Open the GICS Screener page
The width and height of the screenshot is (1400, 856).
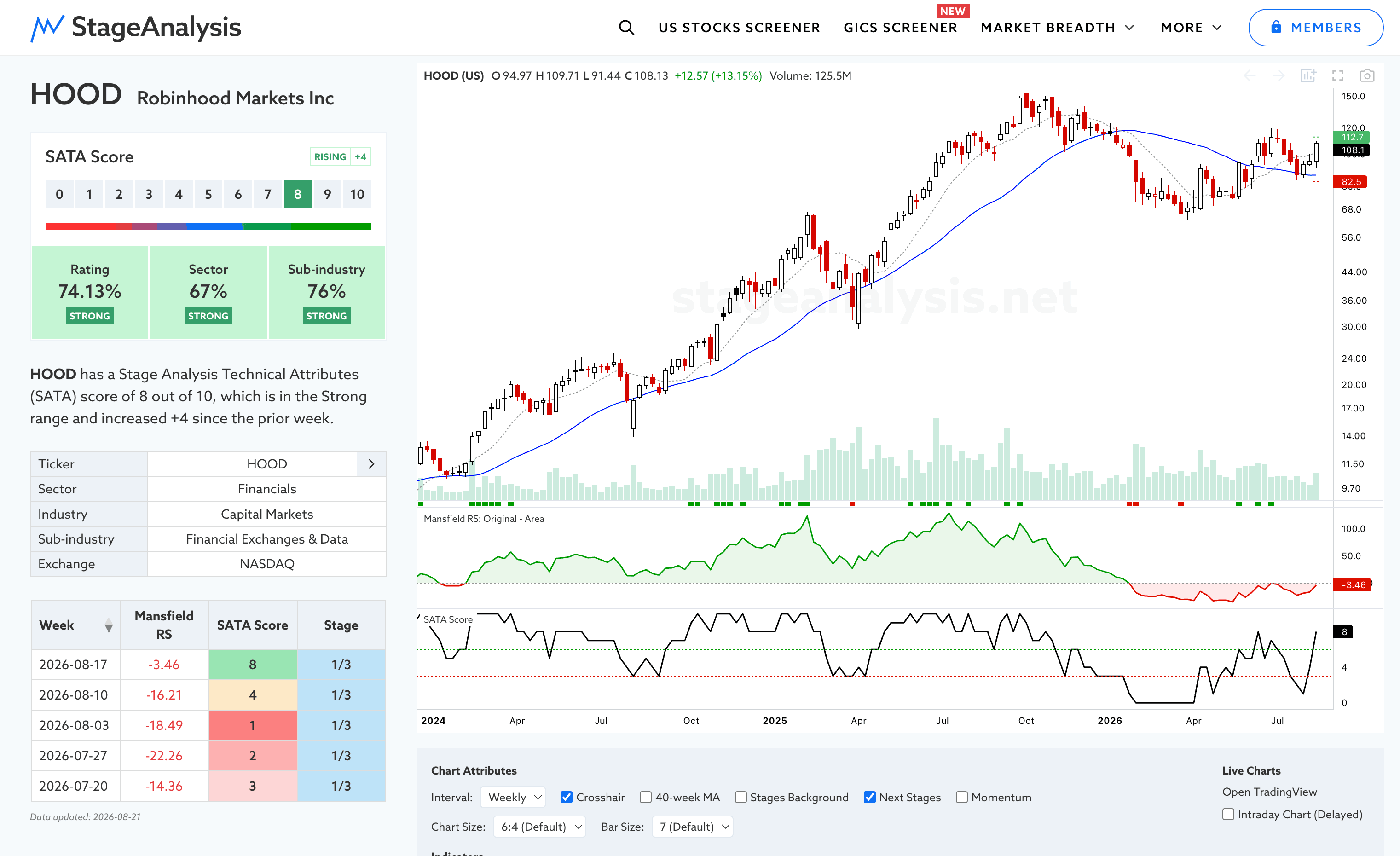tap(900, 27)
